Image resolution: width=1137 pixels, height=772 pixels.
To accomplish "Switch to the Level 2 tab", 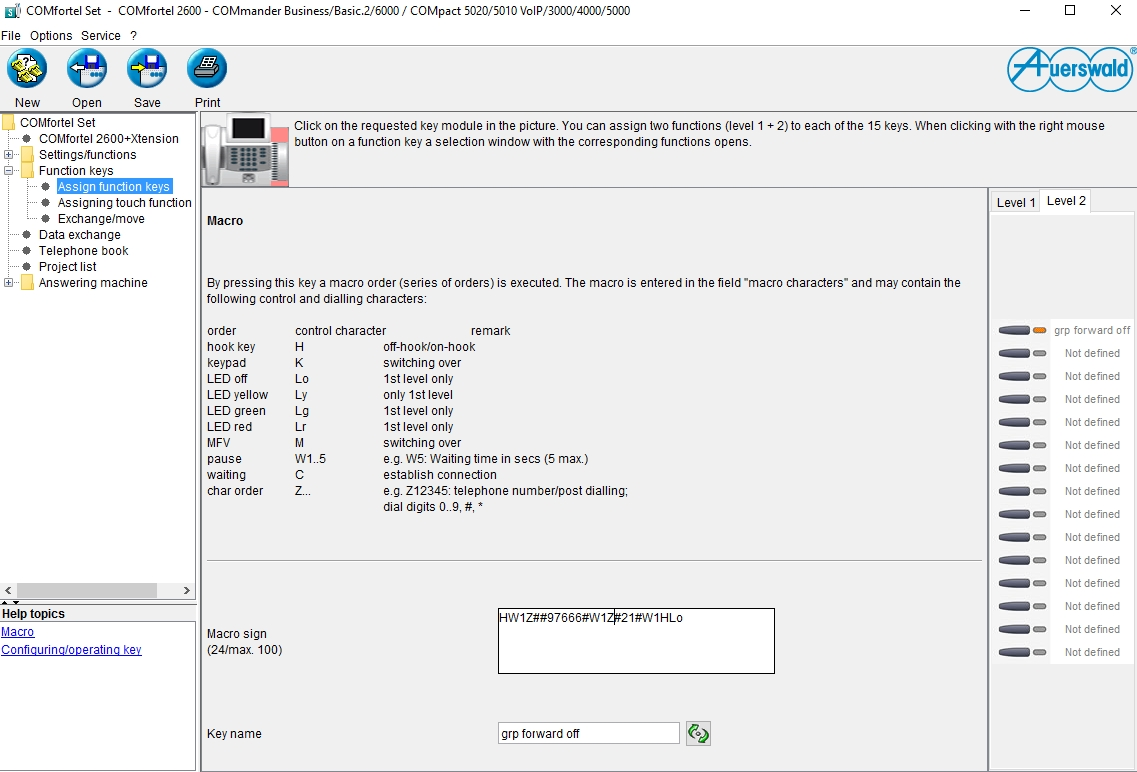I will [1066, 201].
